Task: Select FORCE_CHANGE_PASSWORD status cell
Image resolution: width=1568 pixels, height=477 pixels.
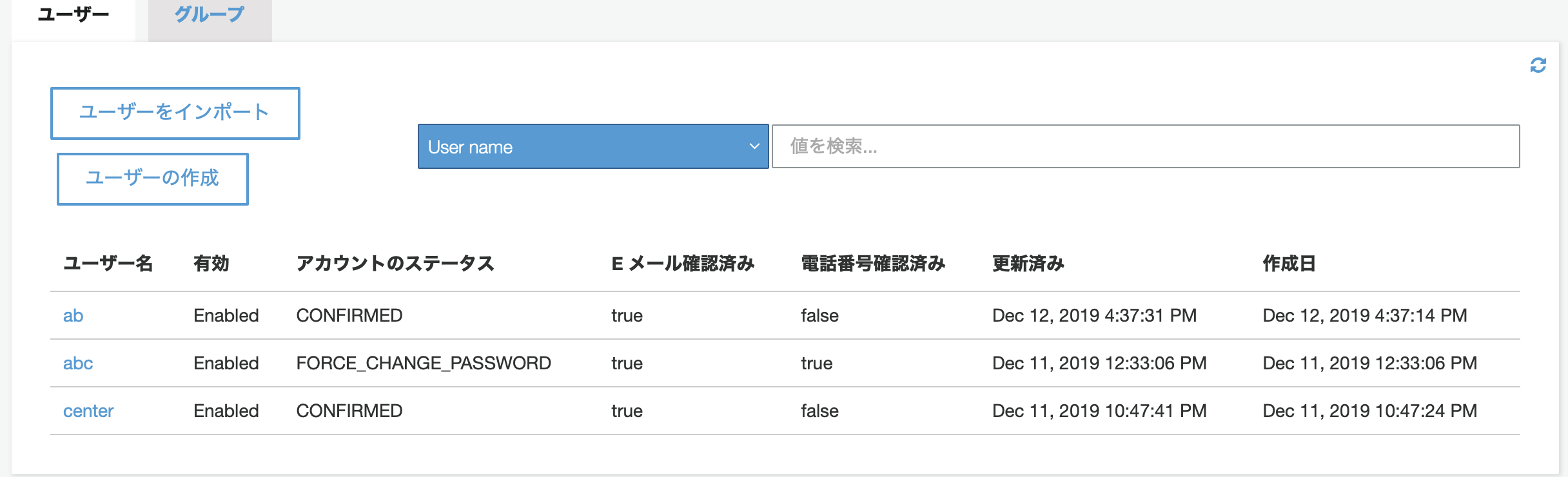Action: point(424,363)
